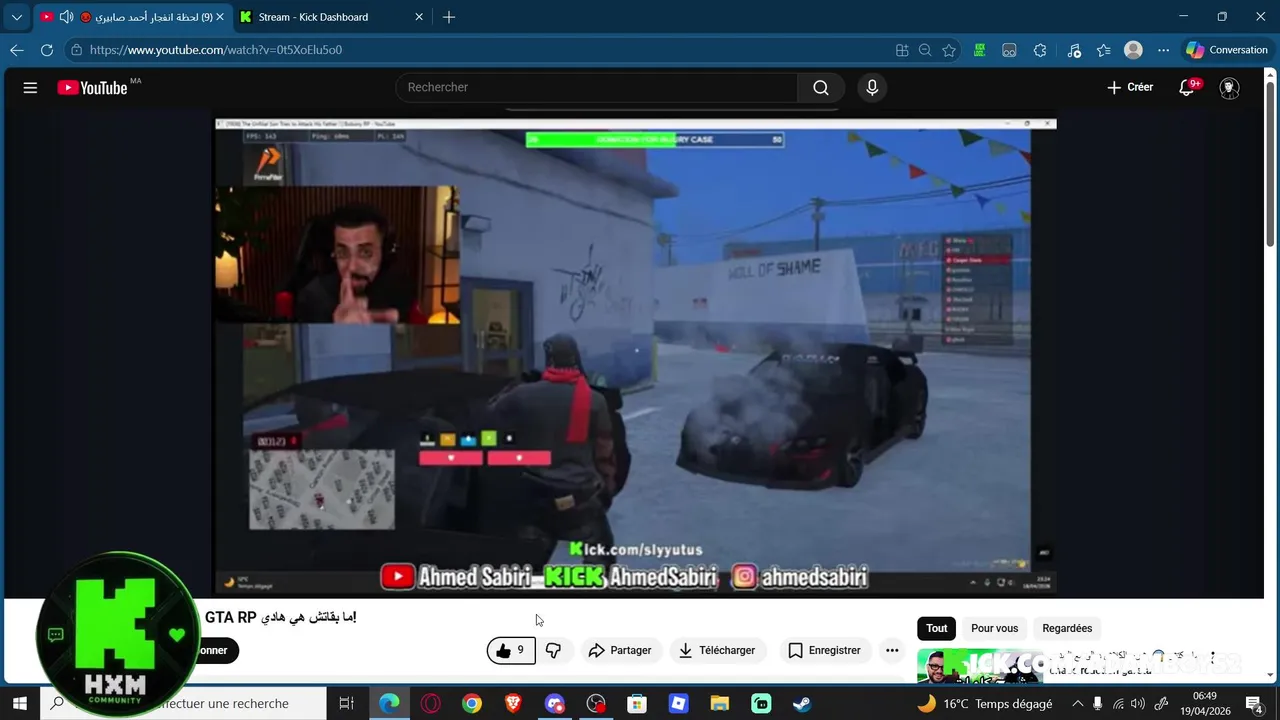Image resolution: width=1280 pixels, height=720 pixels.
Task: Click the magnifier search button on YouTube
Action: click(821, 88)
